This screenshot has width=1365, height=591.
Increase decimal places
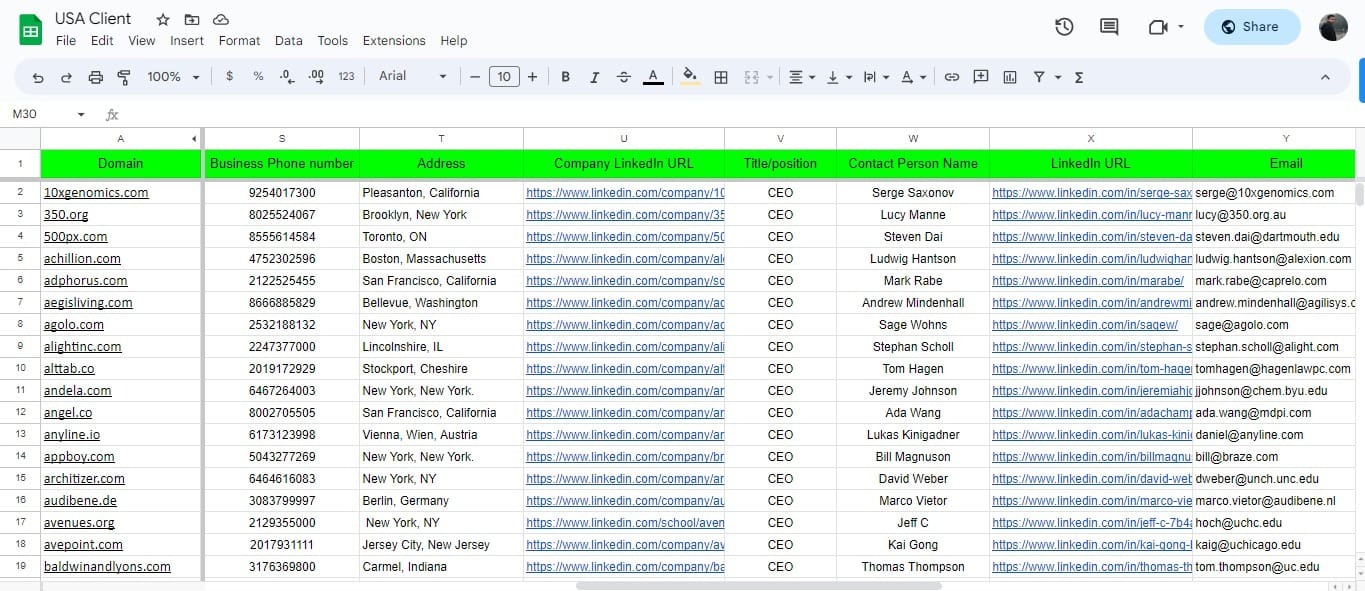click(x=316, y=76)
